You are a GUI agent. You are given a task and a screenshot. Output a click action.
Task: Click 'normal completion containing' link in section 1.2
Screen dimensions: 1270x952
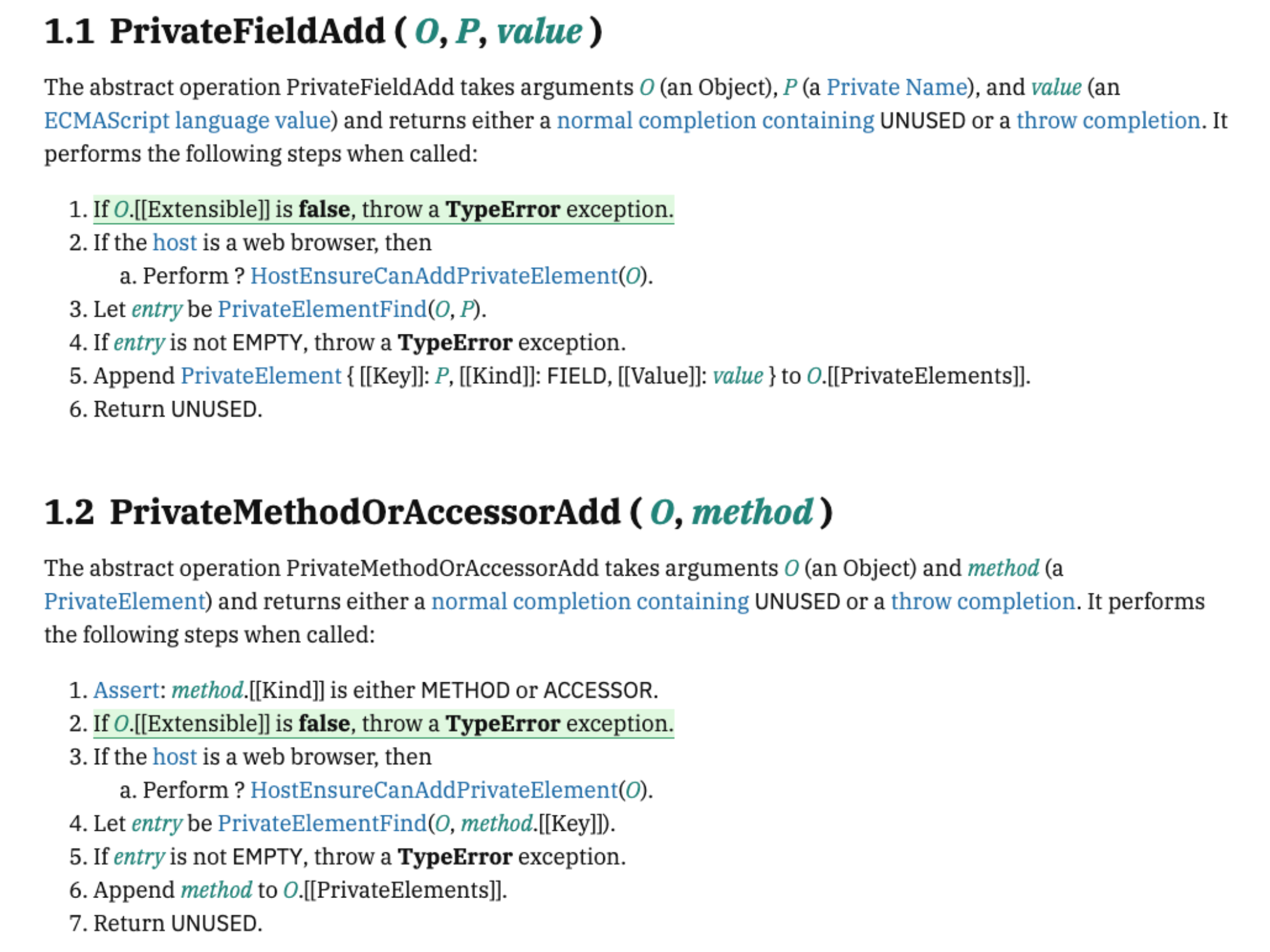(x=590, y=602)
